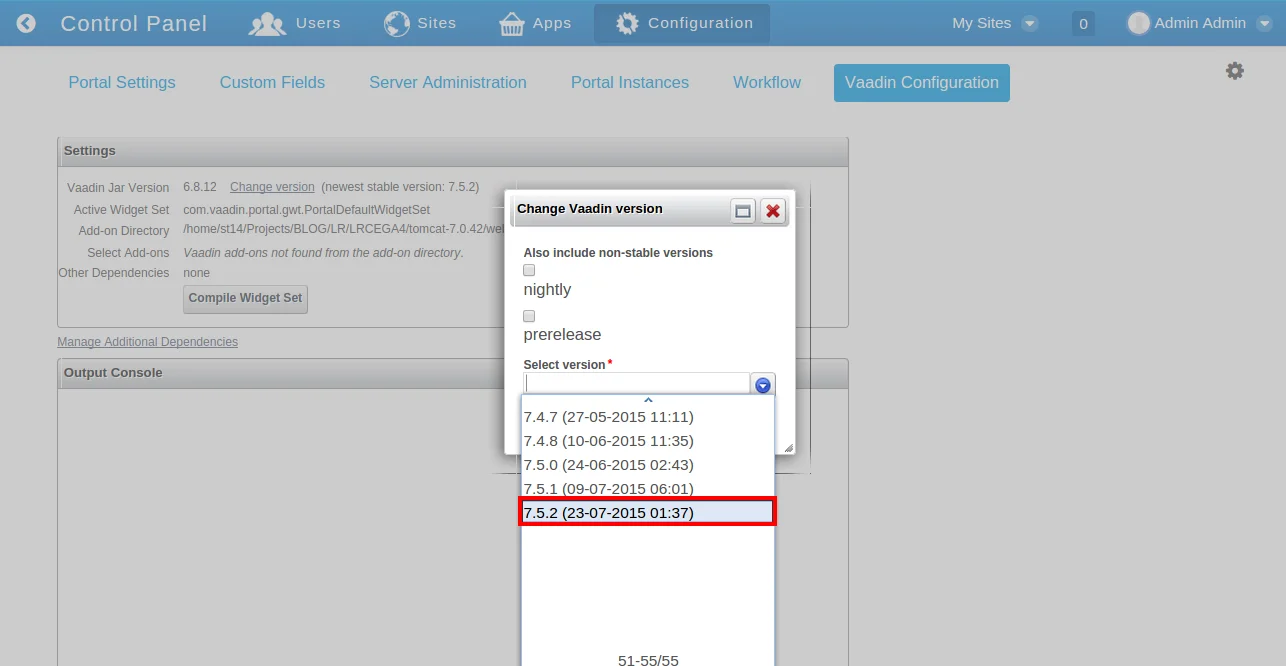Choose version 7.5.0 from list
This screenshot has width=1286, height=666.
click(647, 465)
